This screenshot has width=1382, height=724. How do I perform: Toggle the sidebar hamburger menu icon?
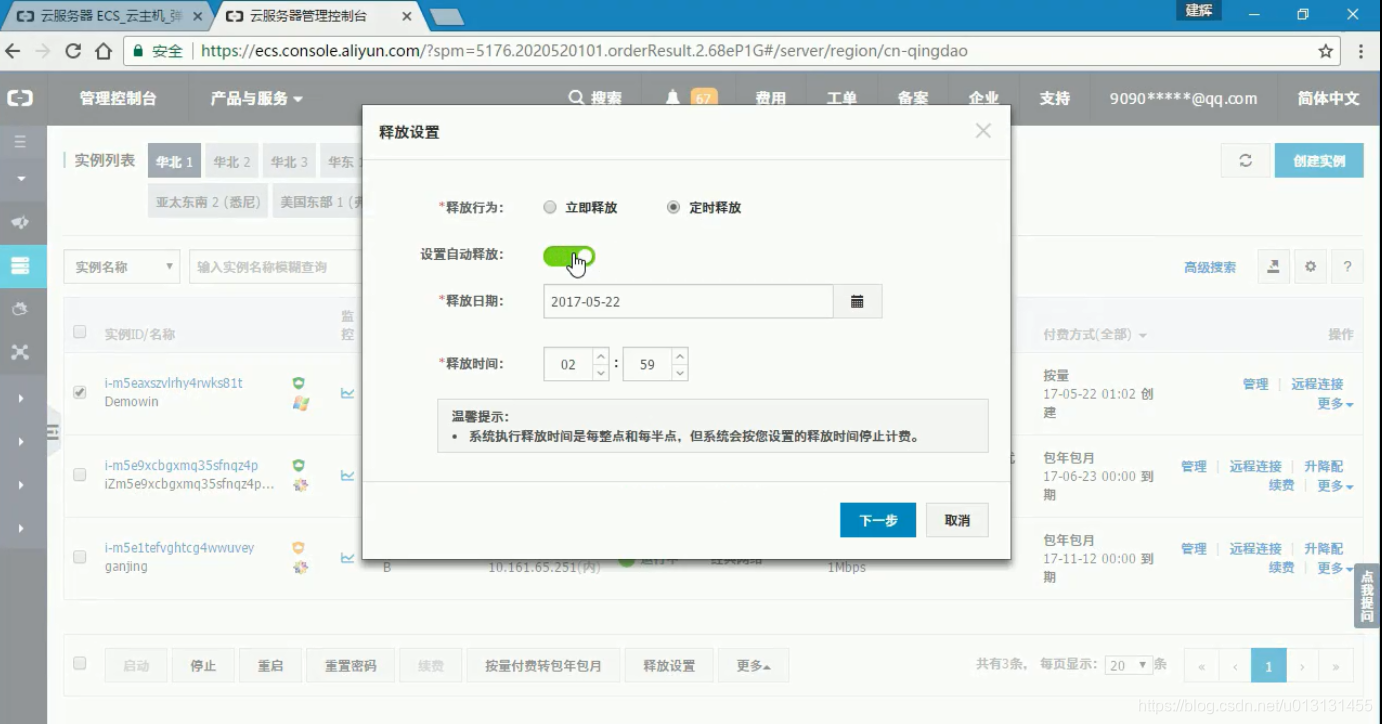20,142
